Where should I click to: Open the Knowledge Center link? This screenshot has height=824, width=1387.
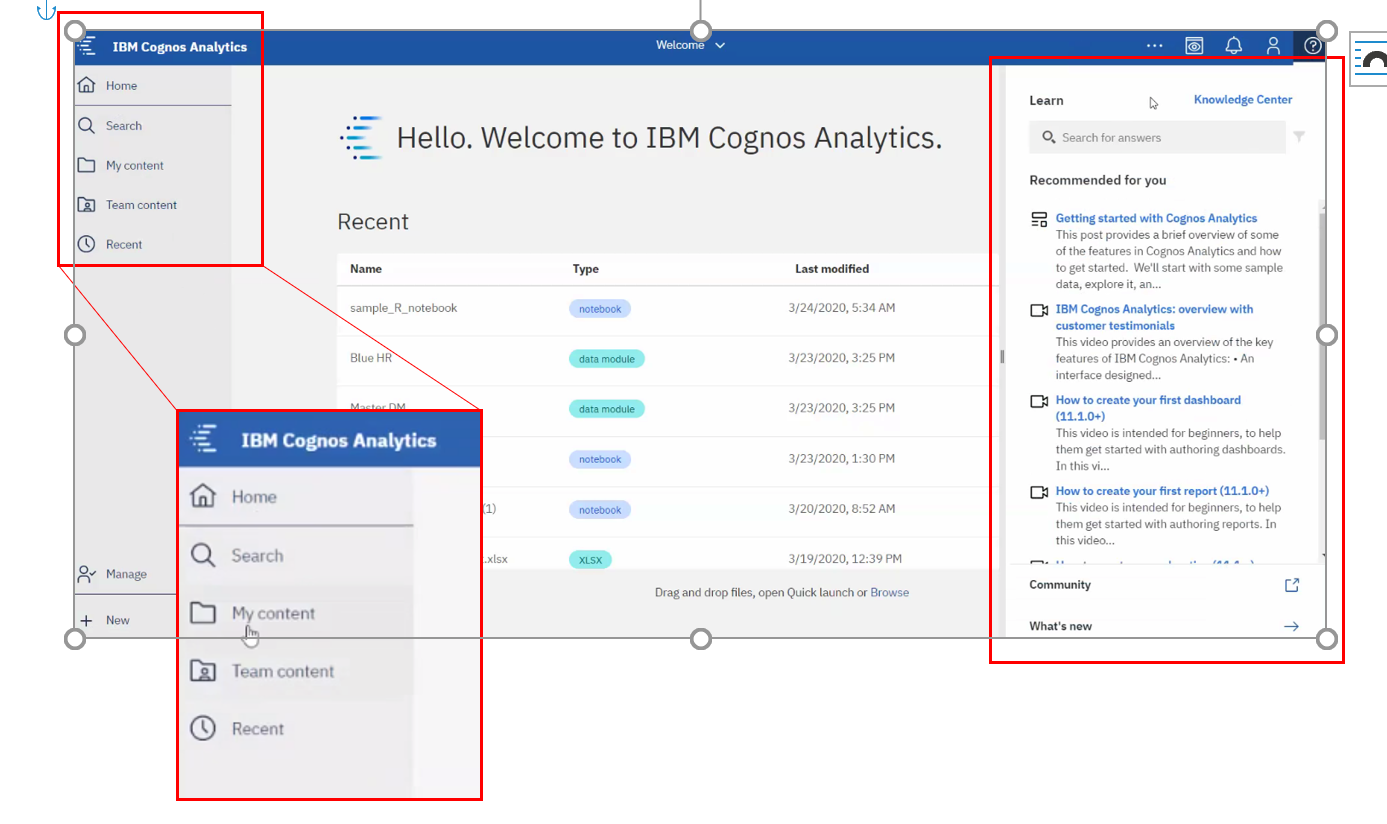click(1243, 100)
